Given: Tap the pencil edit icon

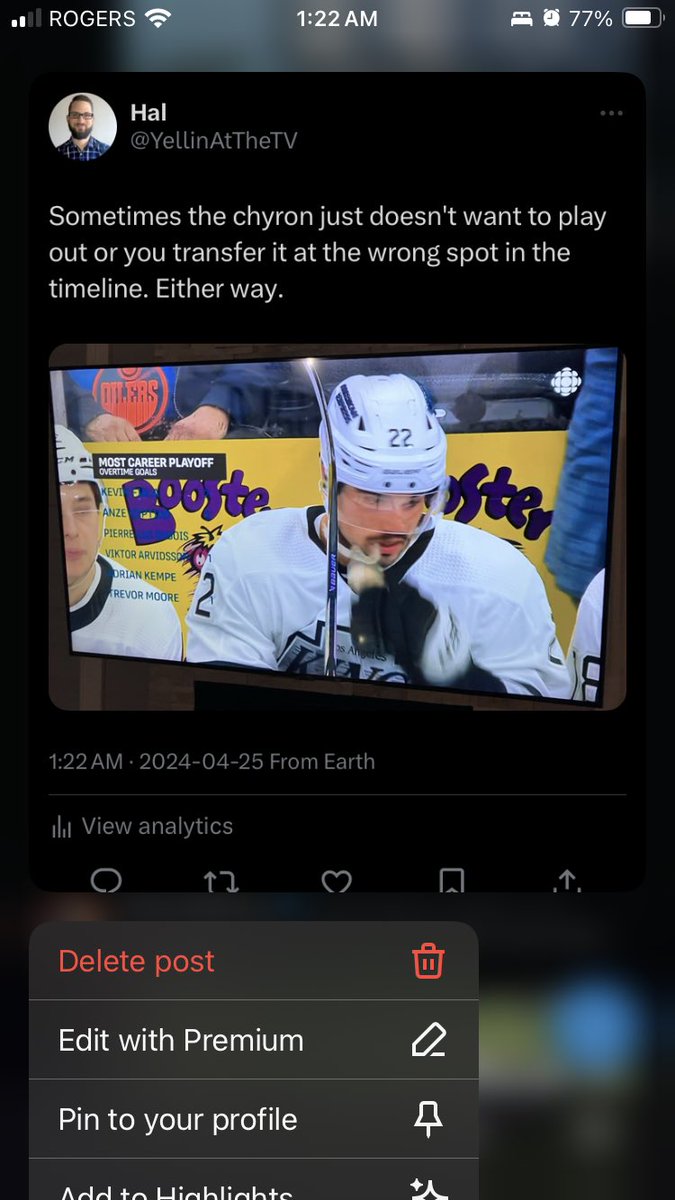Looking at the screenshot, I should [428, 1040].
